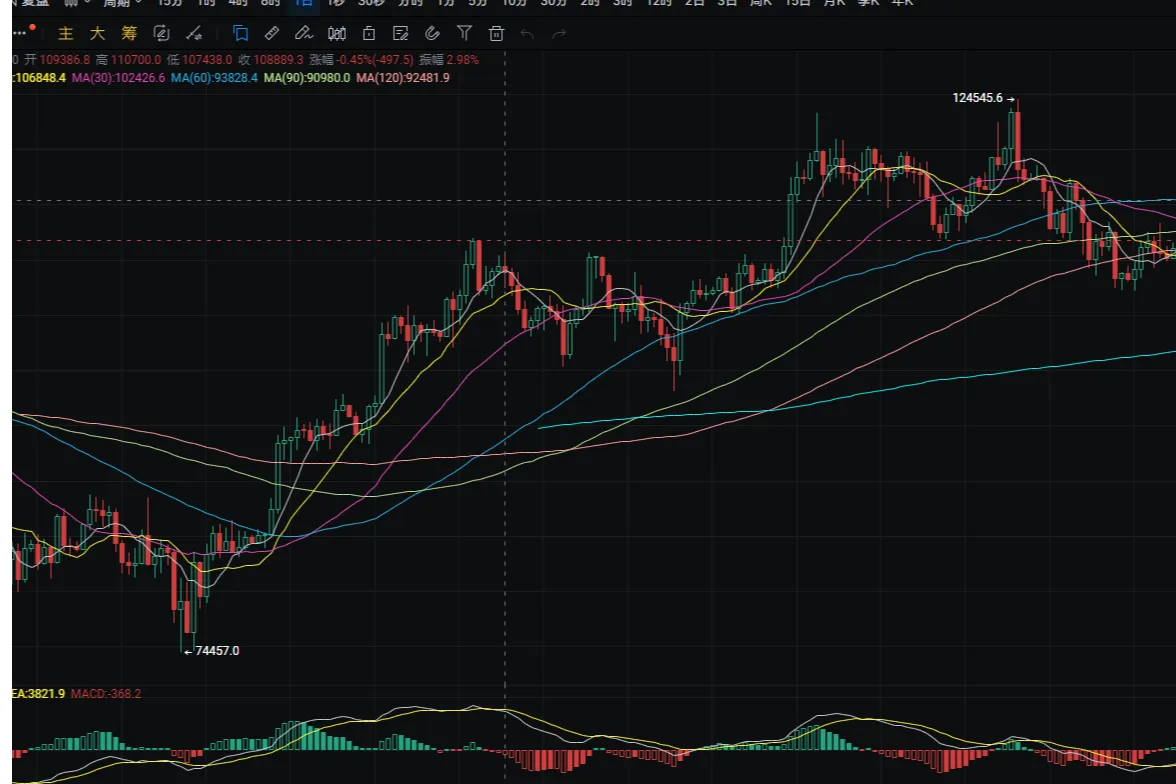Click the low price 107438.0 value

click(207, 59)
